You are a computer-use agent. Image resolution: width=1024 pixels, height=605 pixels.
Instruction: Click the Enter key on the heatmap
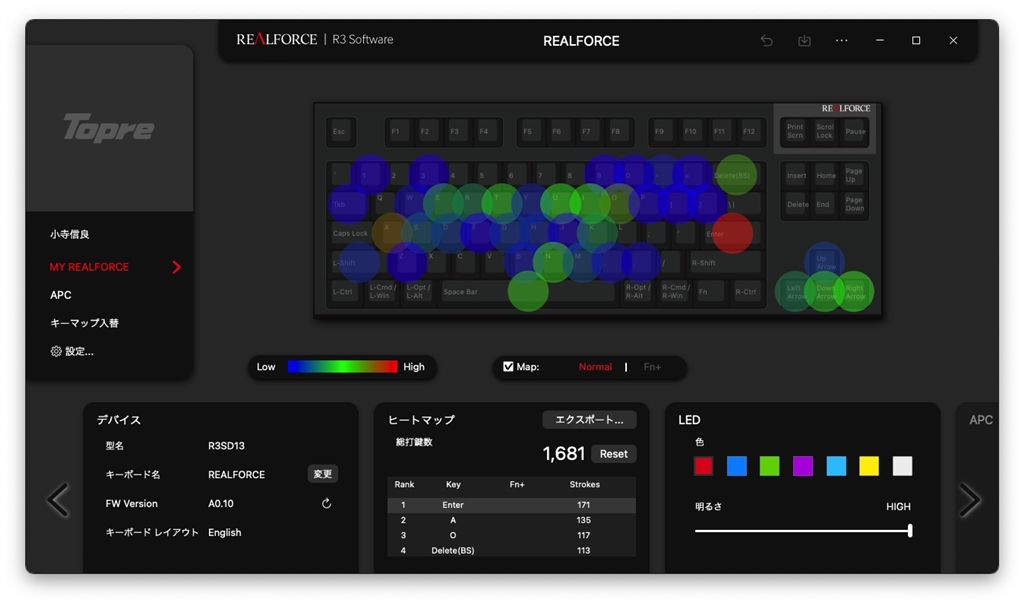pos(731,233)
